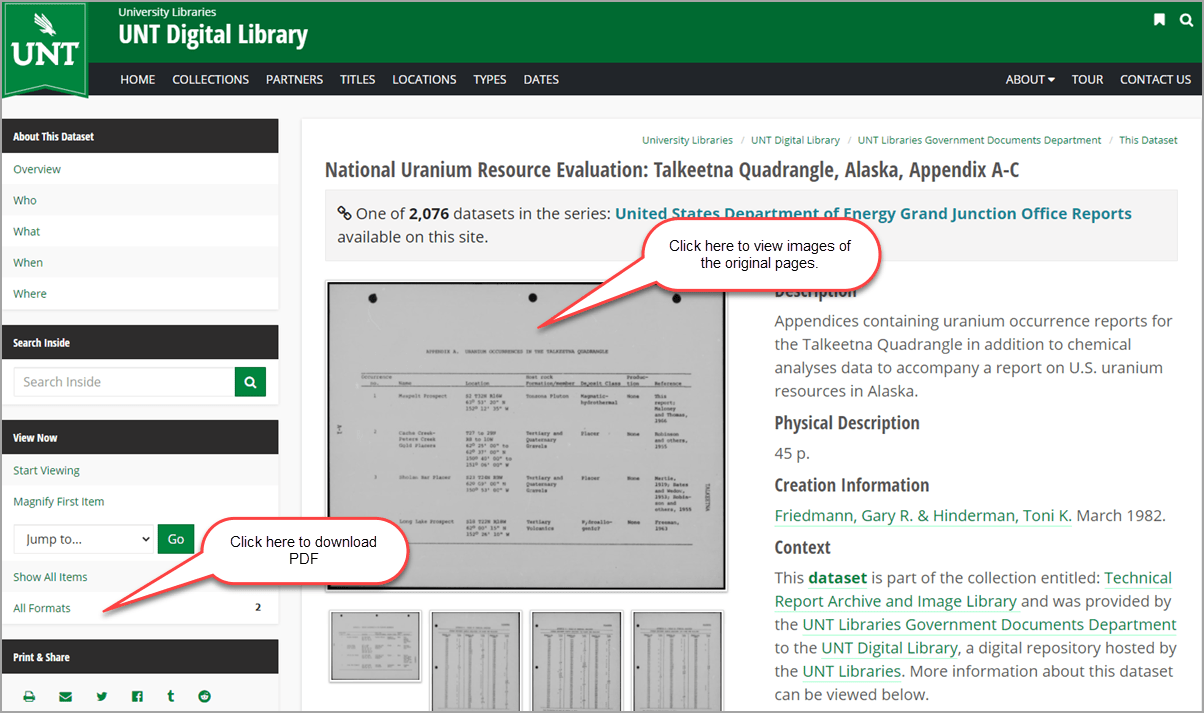1204x713 pixels.
Task: Submit Search Inside with the green magnifier button
Action: point(250,381)
